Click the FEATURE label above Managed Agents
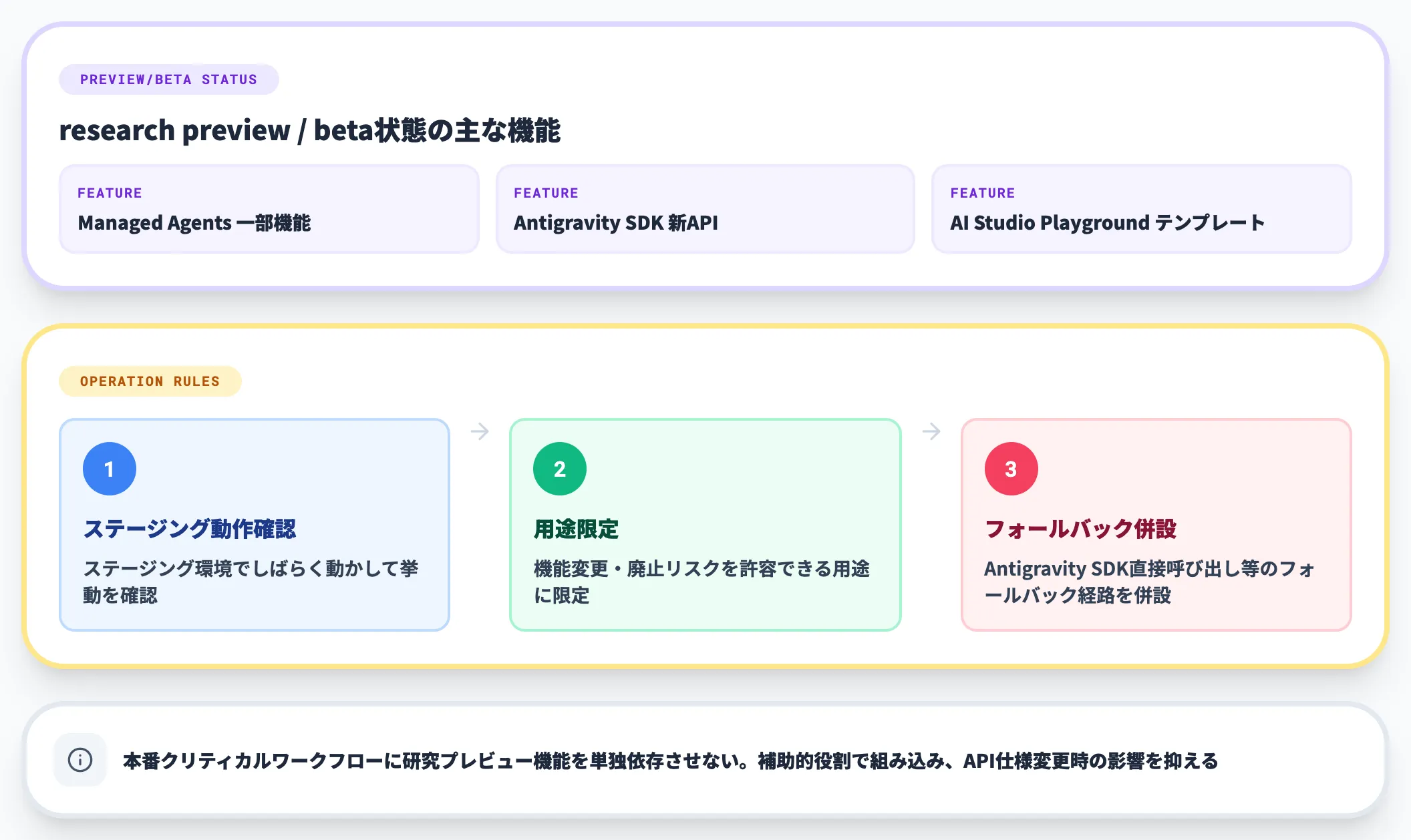1411x840 pixels. (110, 193)
